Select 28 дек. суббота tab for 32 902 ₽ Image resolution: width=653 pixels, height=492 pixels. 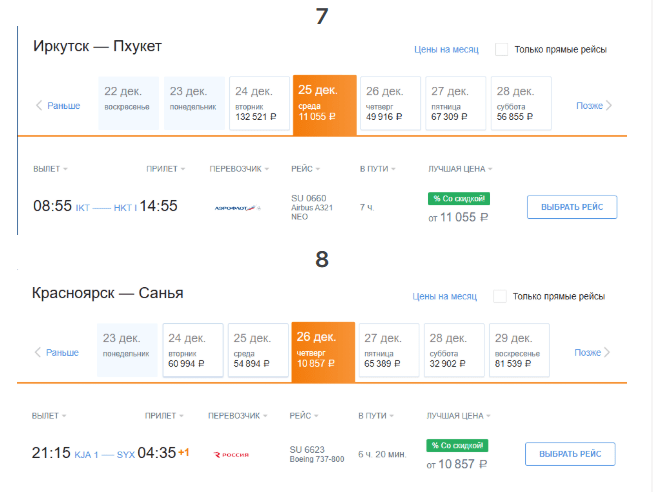pyautogui.click(x=453, y=351)
